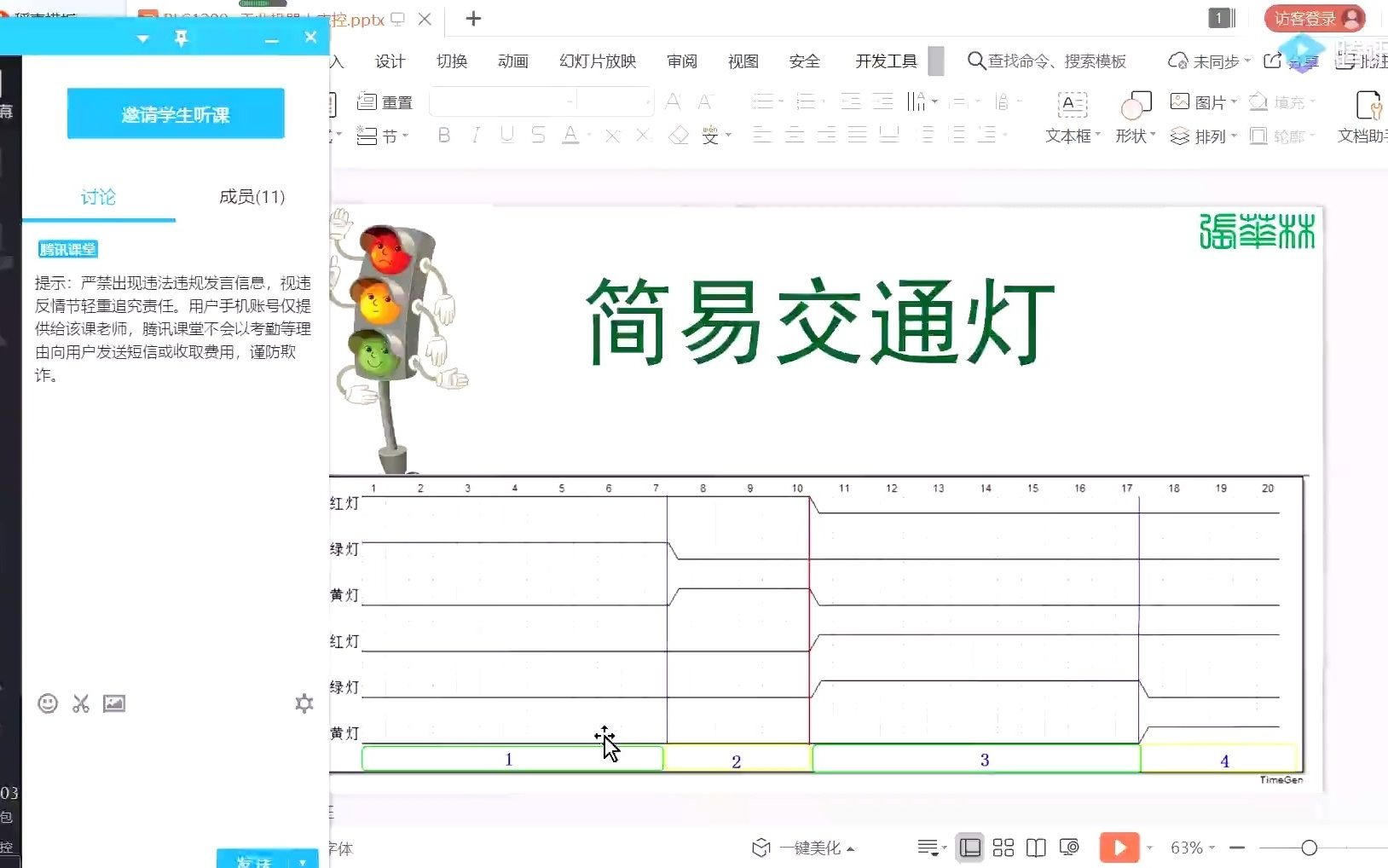Image resolution: width=1388 pixels, height=868 pixels.
Task: Expand the classroom panel dropdown arrow
Action: click(142, 39)
